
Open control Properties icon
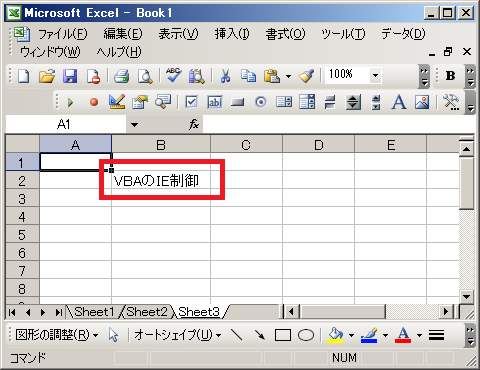[140, 102]
